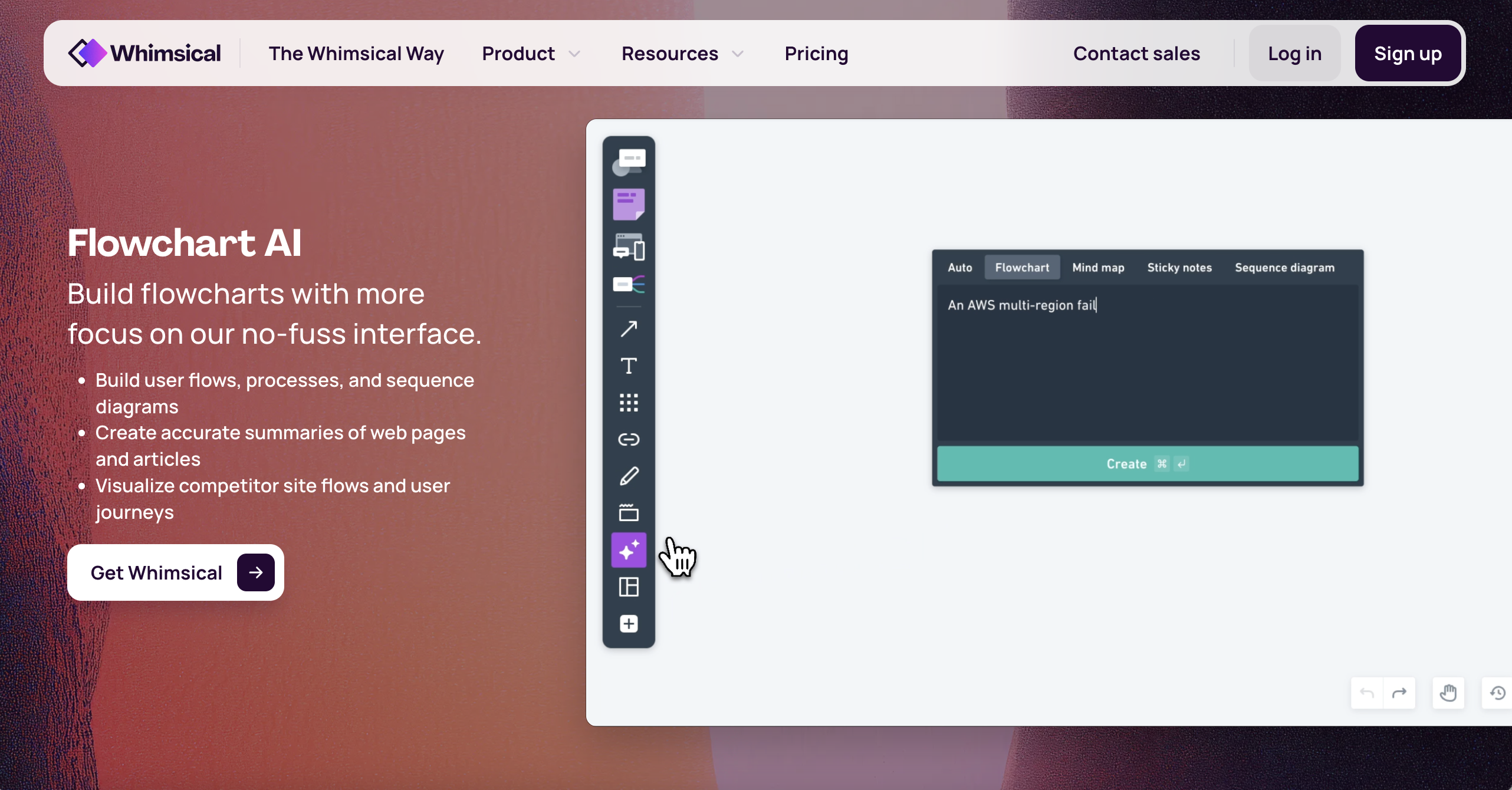Click 'Build user flows, processes' bullet text
Viewport: 1512px width, 790px height.
[285, 393]
